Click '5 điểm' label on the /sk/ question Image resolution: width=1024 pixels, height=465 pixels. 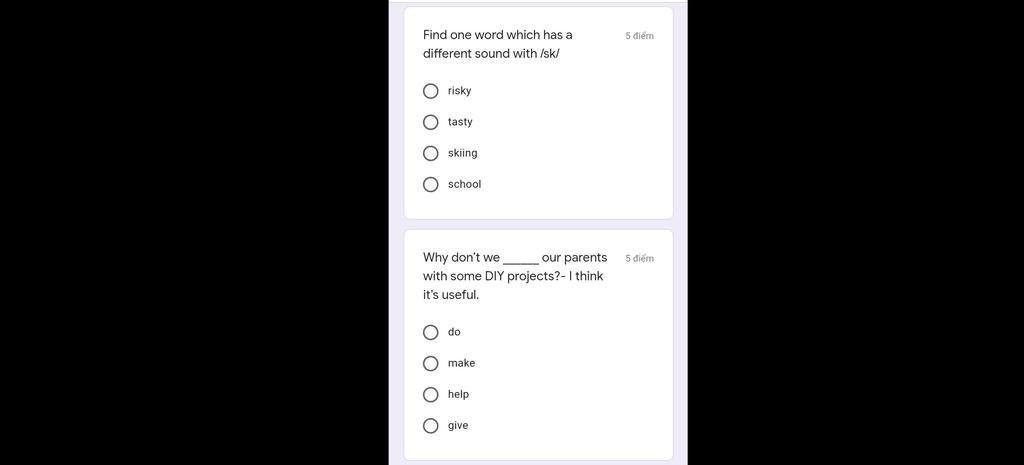click(640, 36)
